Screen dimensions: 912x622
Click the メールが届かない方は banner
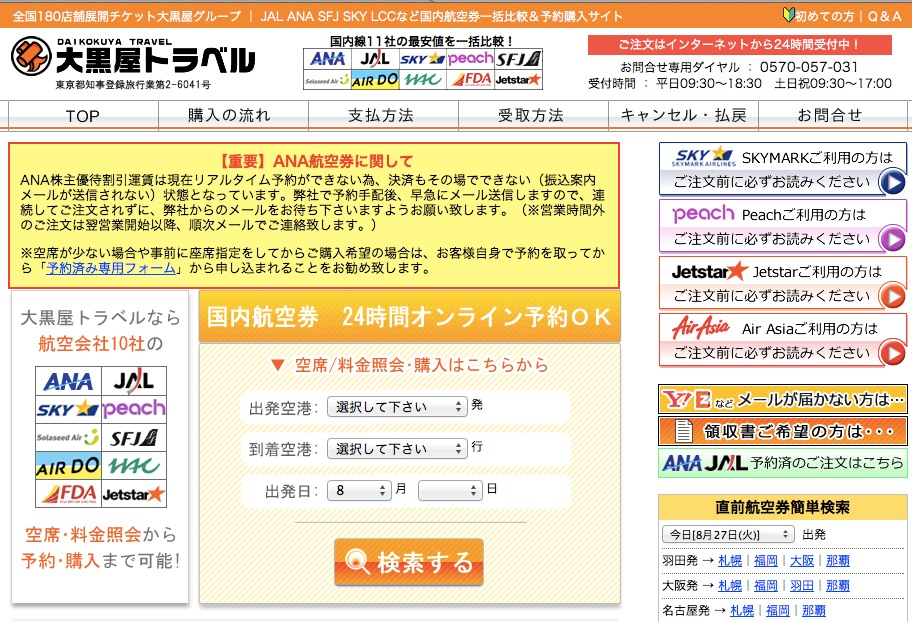783,399
